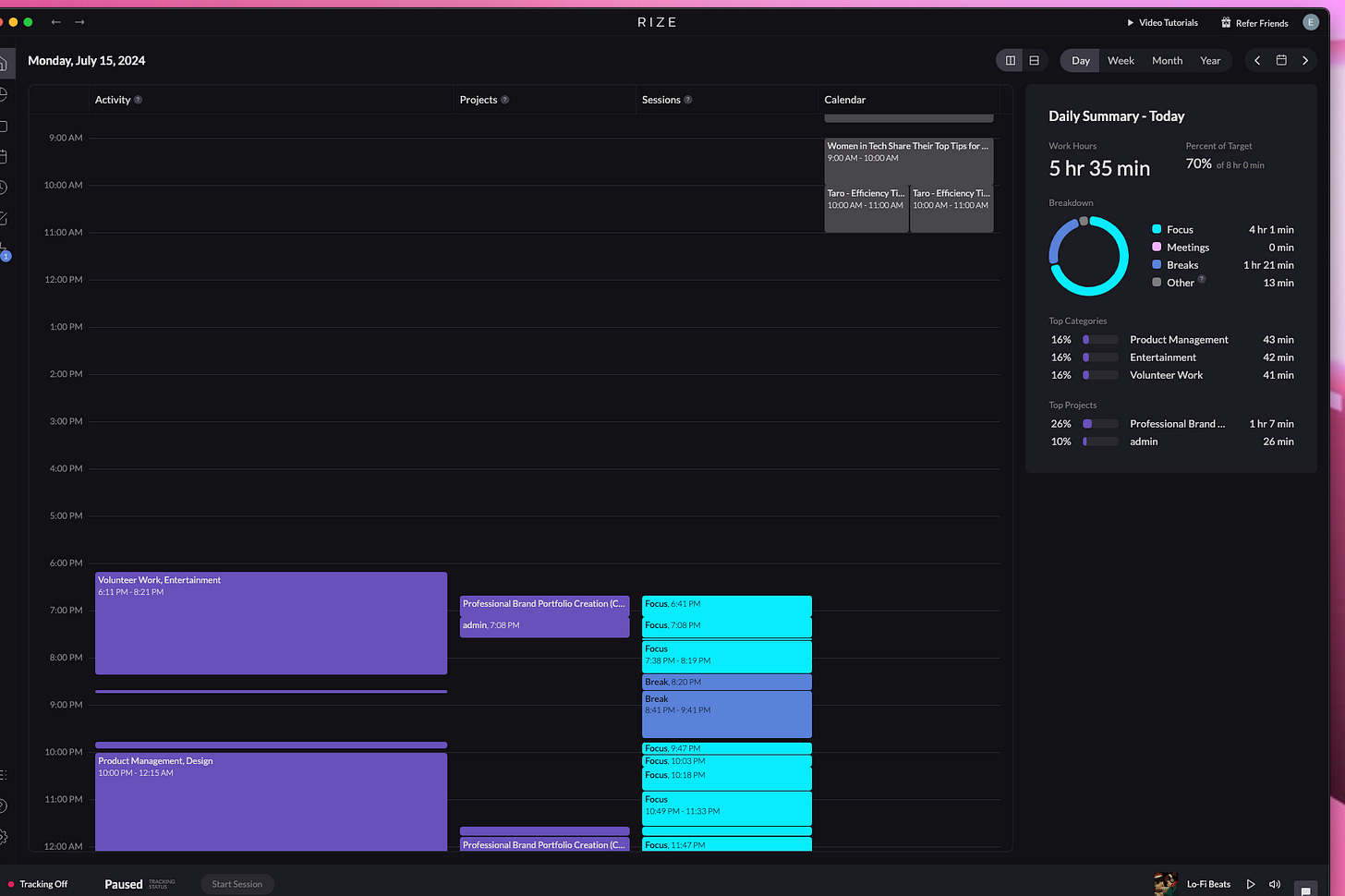Play the Lo-Fi Beats music
Viewport: 1345px width, 896px height.
1251,884
